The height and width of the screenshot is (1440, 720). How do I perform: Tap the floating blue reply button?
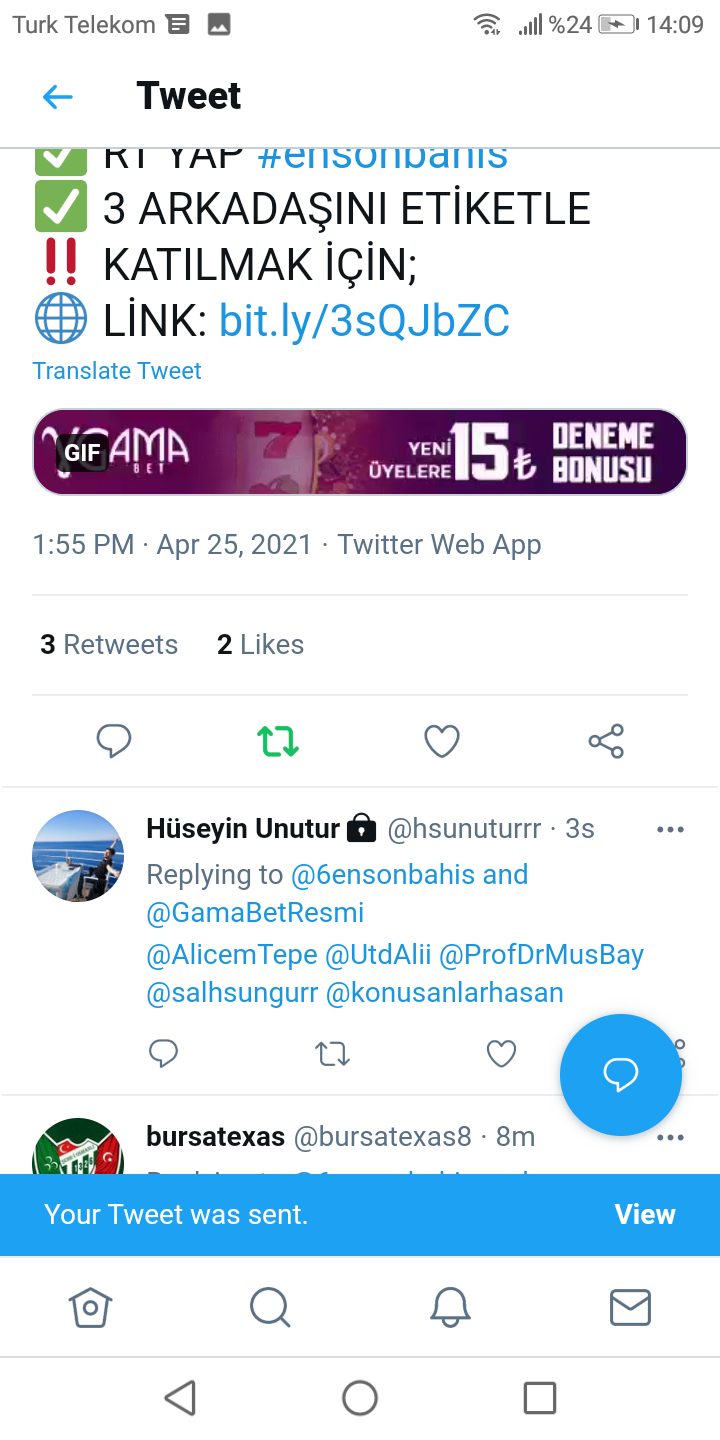coord(620,1075)
